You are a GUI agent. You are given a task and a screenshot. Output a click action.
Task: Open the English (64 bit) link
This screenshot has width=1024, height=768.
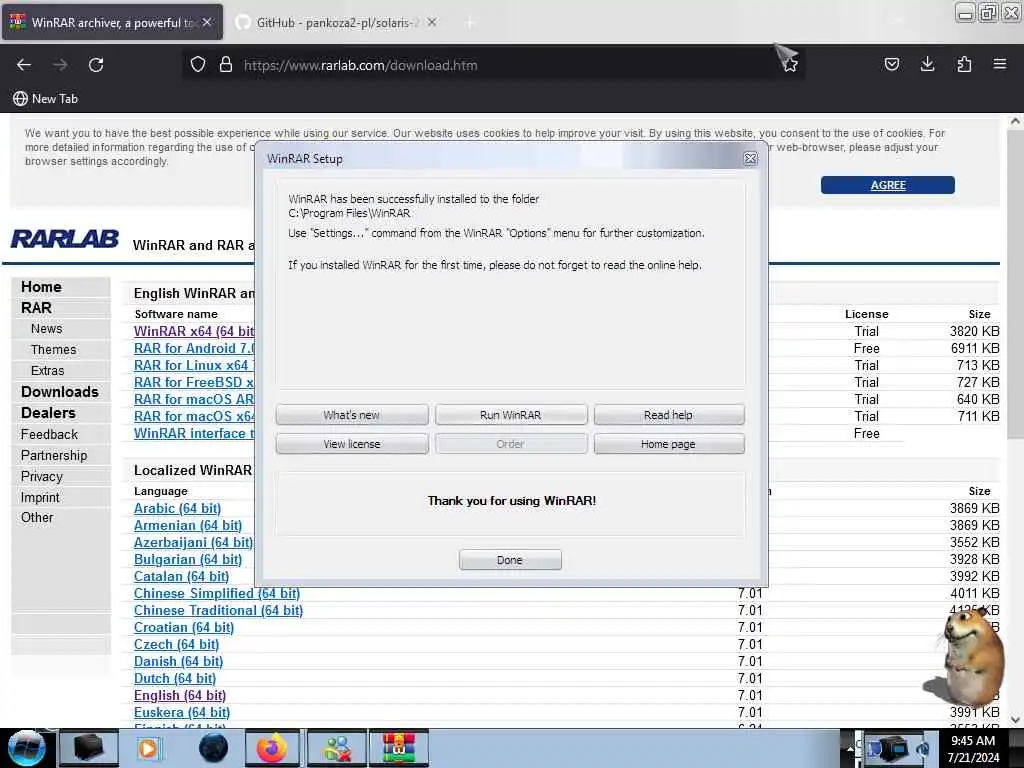[x=180, y=695]
